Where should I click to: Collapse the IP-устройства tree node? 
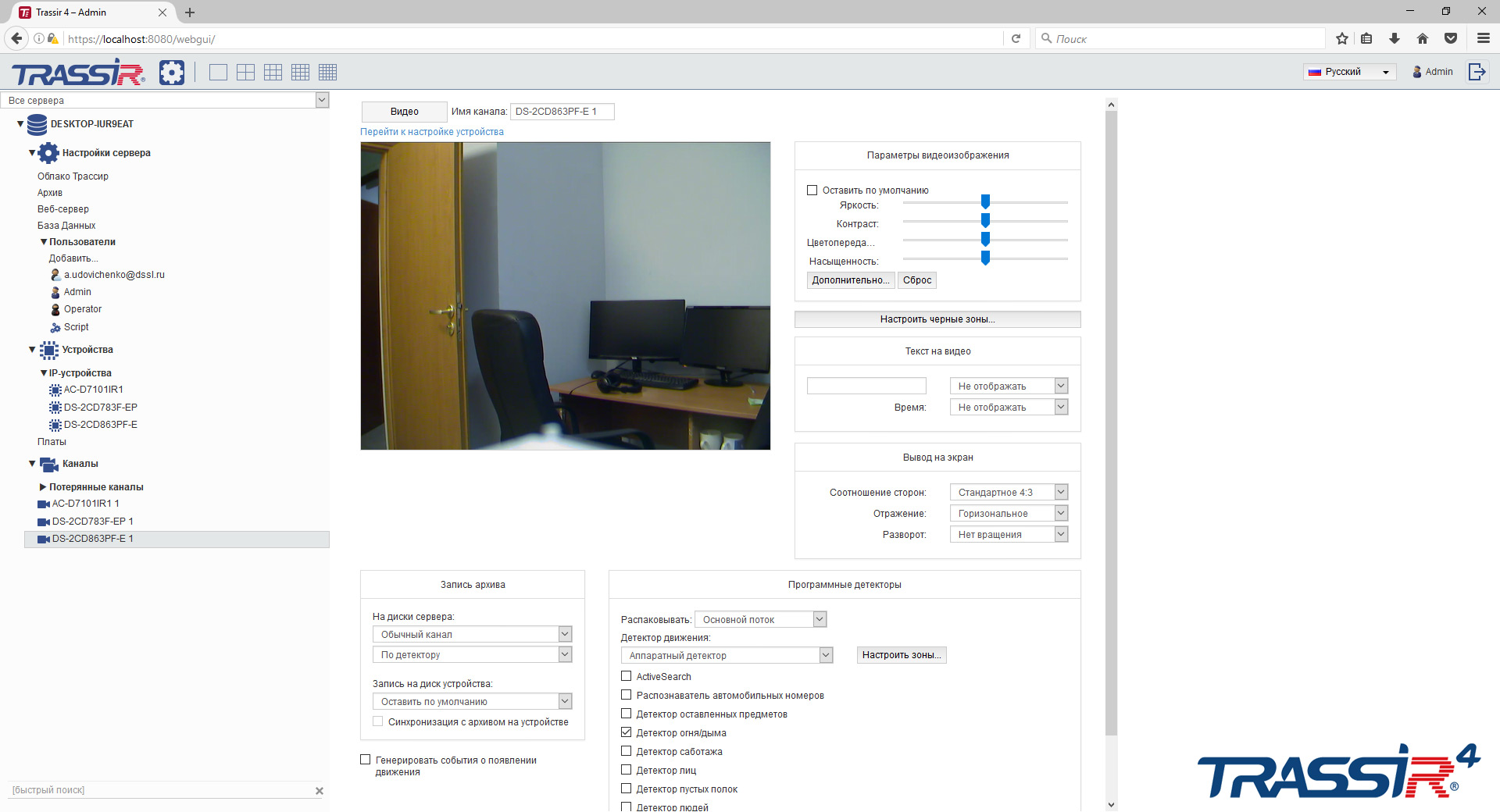[44, 373]
